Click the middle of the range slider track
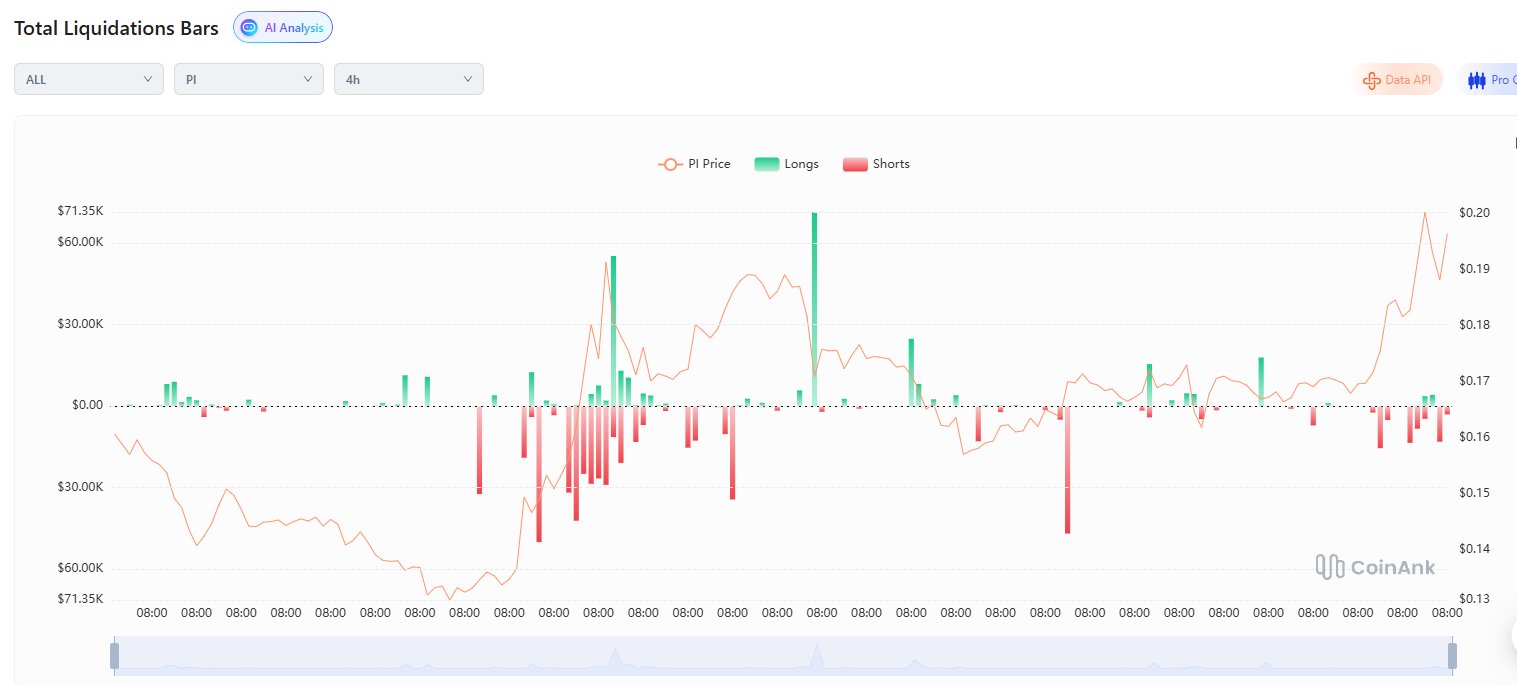The image size is (1517, 686). click(x=783, y=656)
